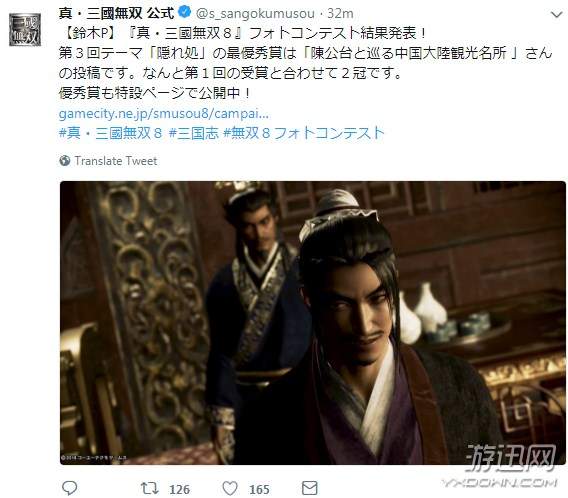Click the blue verified badge
568x498 pixels.
[185, 12]
